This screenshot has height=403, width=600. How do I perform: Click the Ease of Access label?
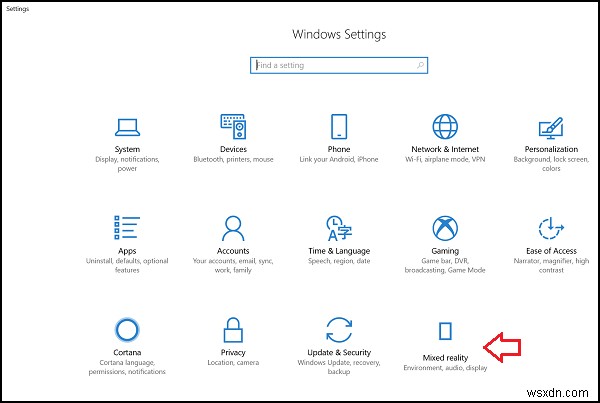coord(551,251)
